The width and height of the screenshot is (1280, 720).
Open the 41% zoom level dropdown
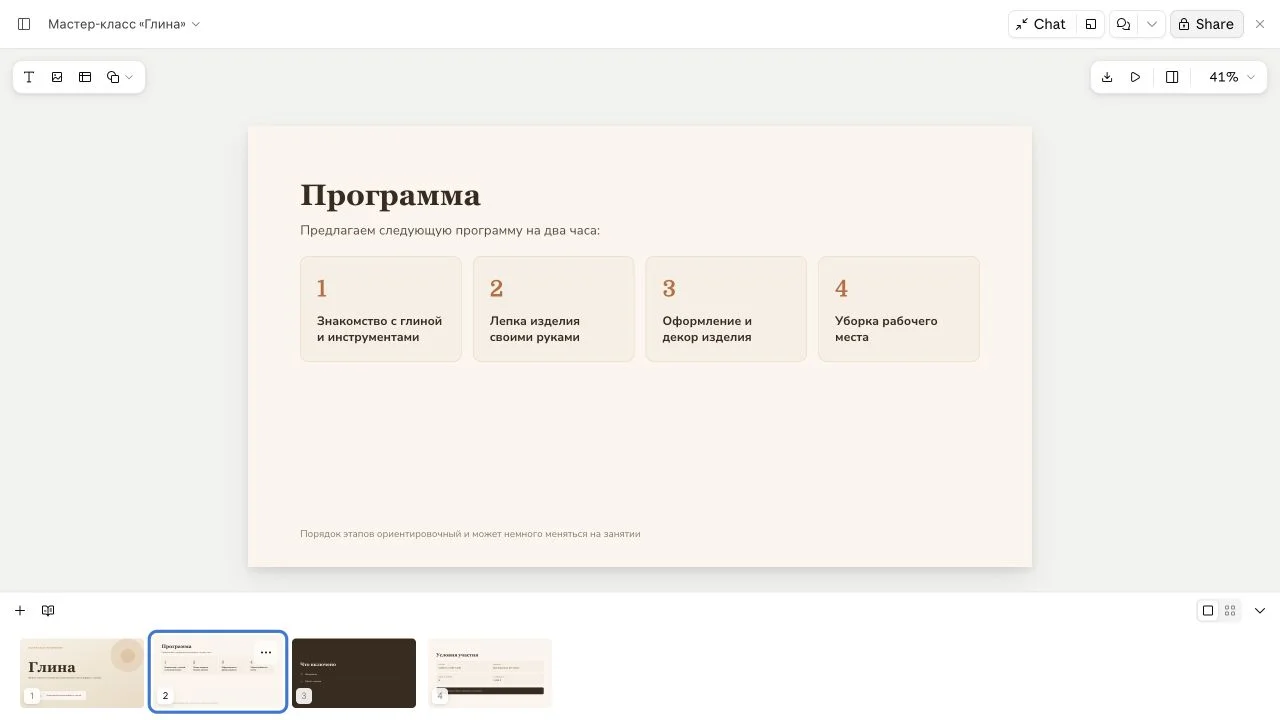[1232, 77]
